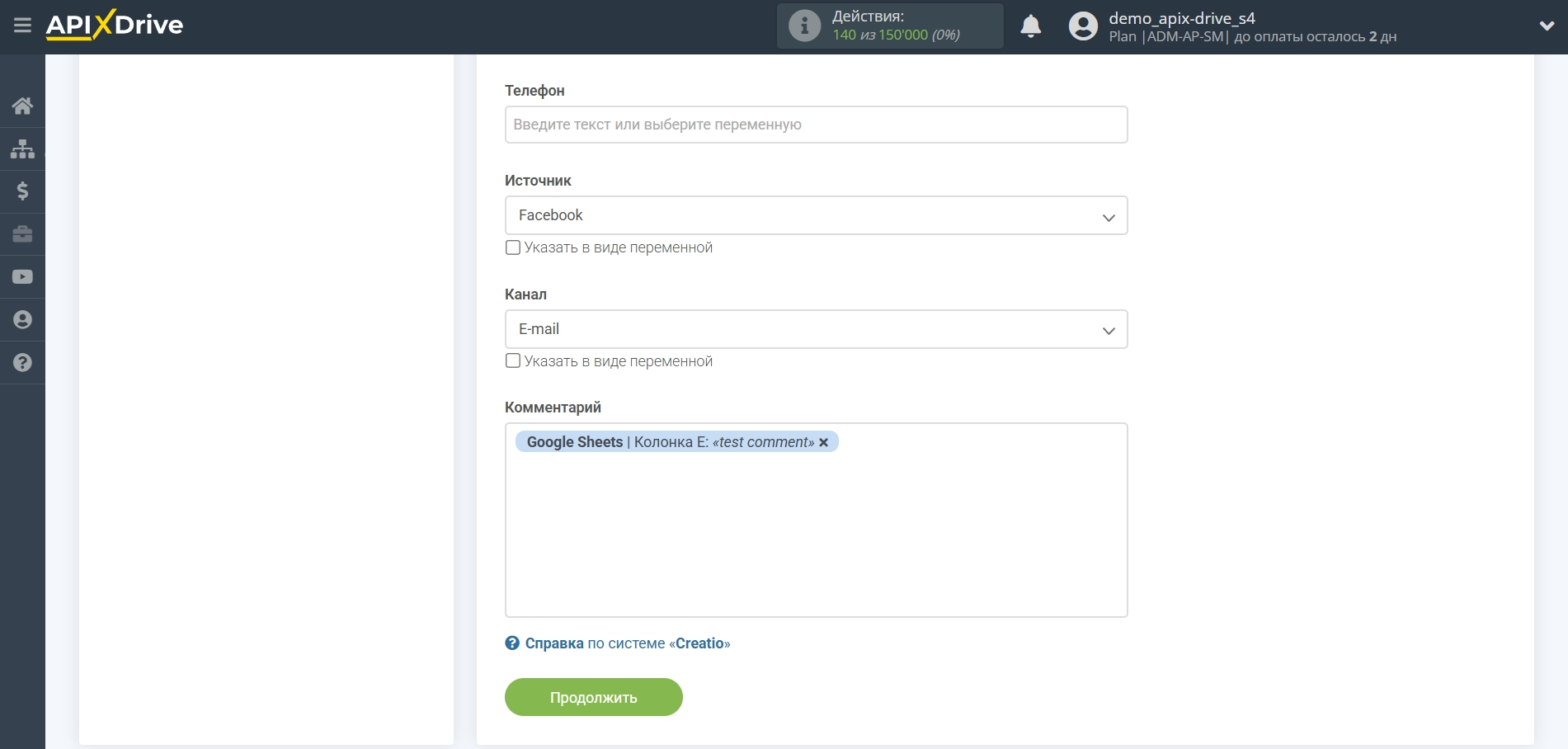The image size is (1568, 749).
Task: Open the Справка по системе Creatio link
Action: pos(627,643)
